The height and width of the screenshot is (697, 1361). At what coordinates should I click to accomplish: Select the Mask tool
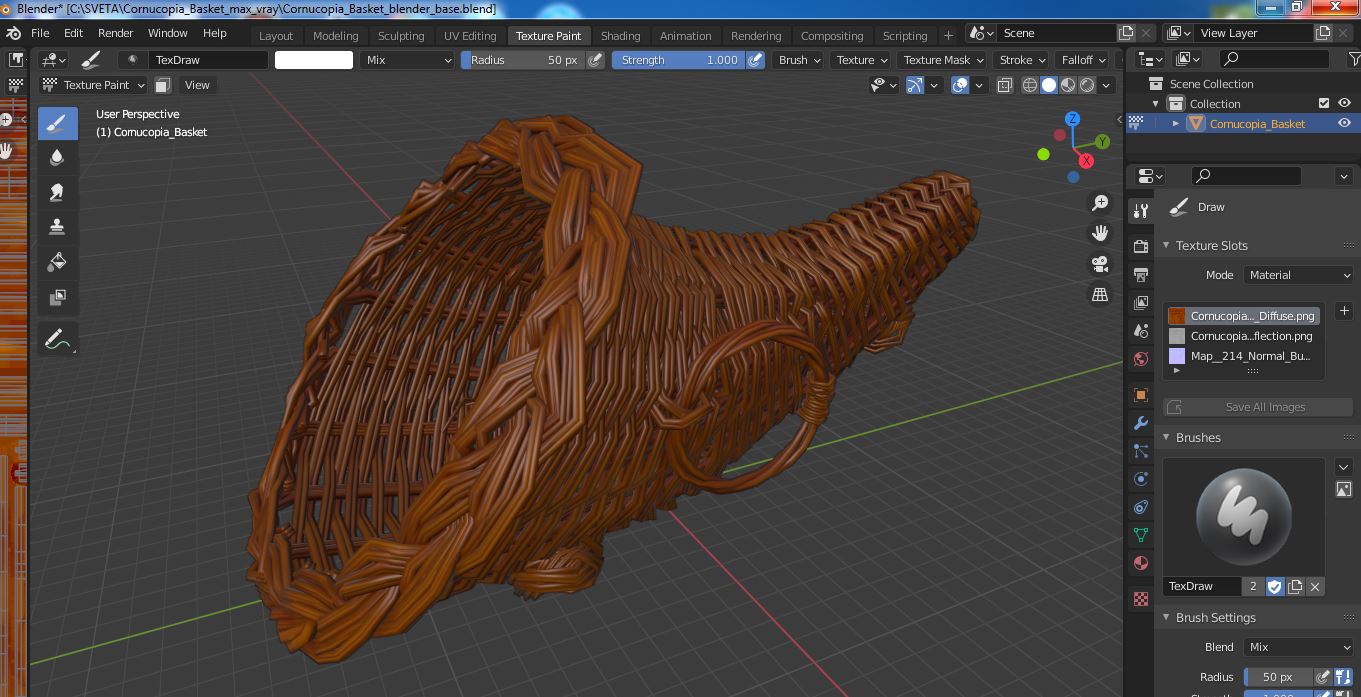(x=57, y=298)
